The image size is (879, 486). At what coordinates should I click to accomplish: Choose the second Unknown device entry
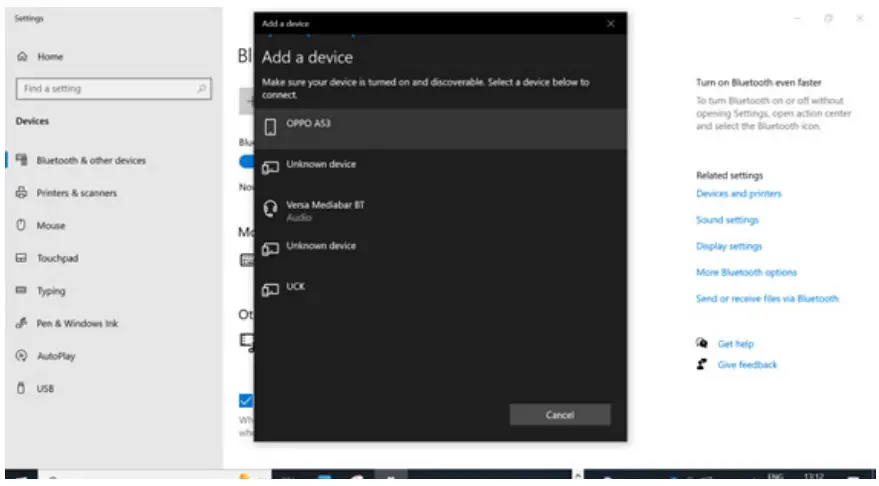click(x=440, y=250)
